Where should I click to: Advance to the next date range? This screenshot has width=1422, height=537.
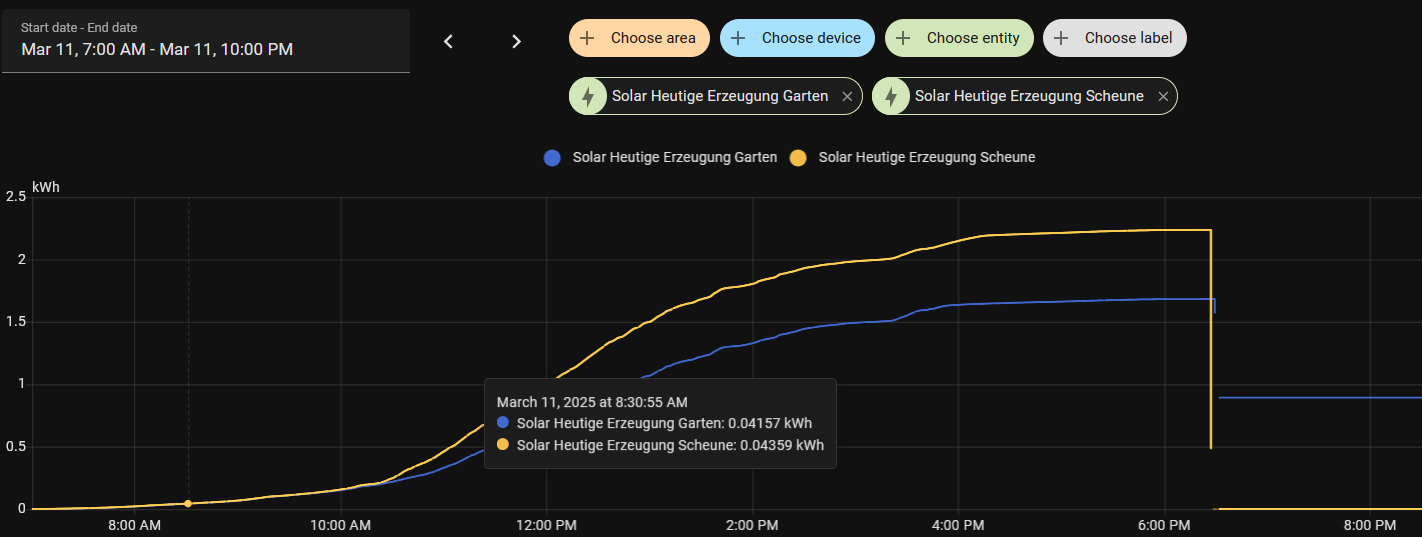click(516, 41)
